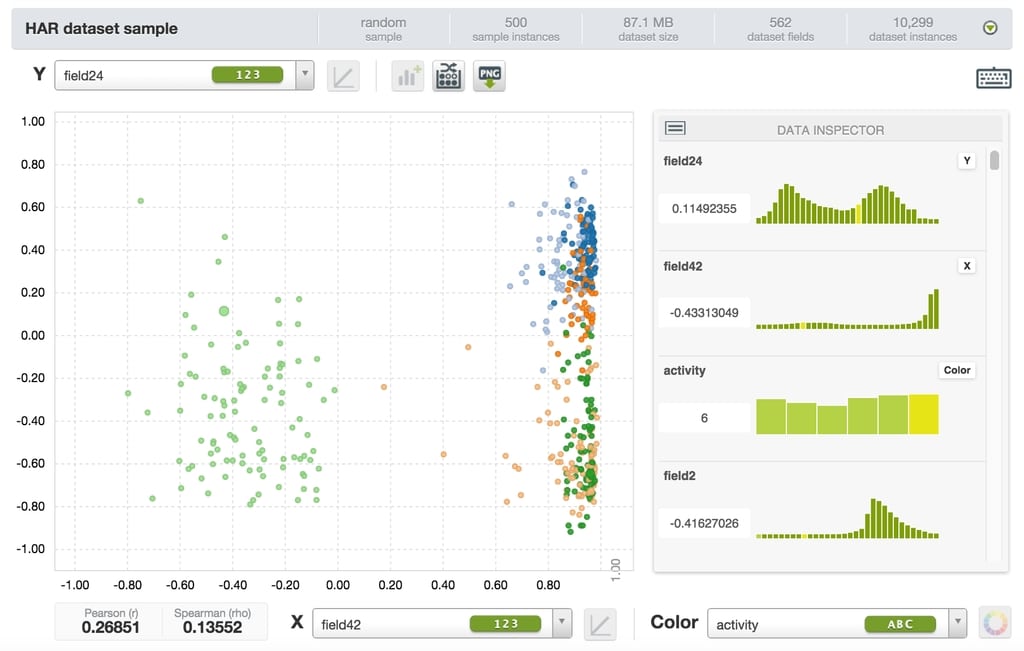Toggle the Y badge on field24
The height and width of the screenshot is (651, 1024).
coord(966,161)
